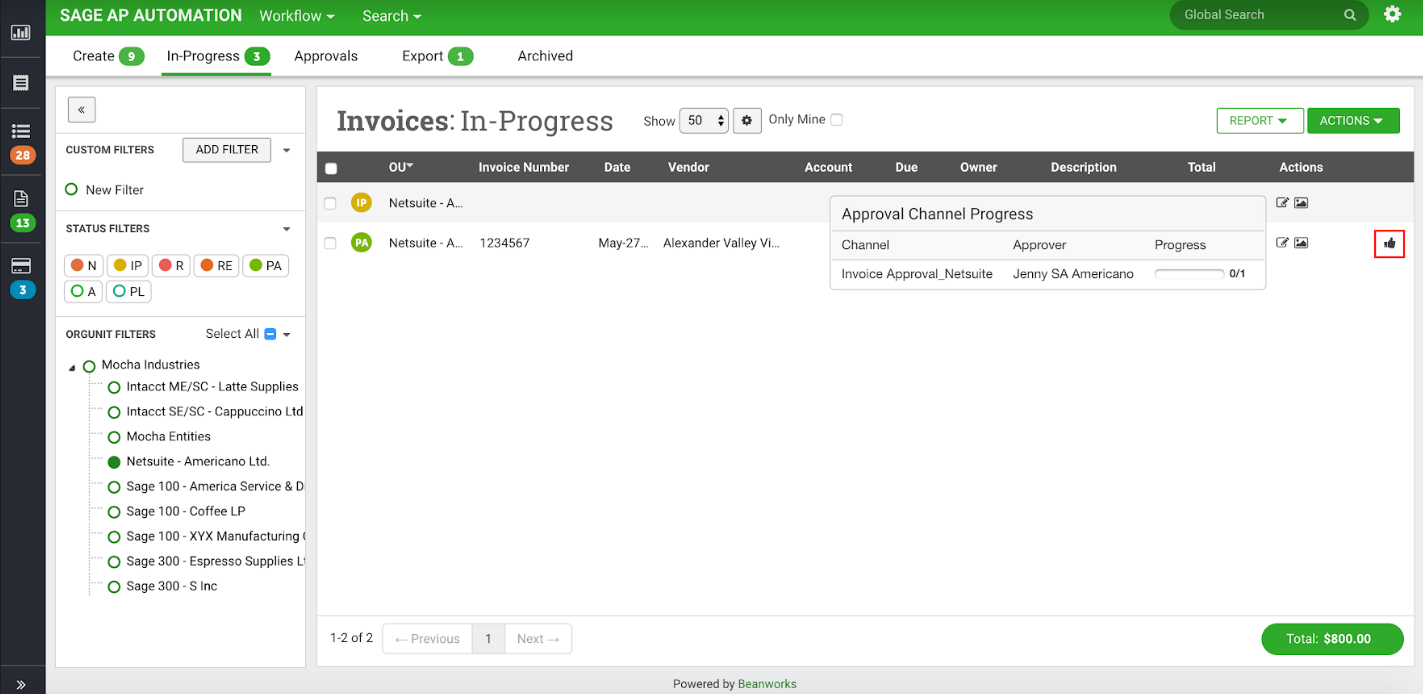
Task: Go to Next page
Action: [538, 639]
